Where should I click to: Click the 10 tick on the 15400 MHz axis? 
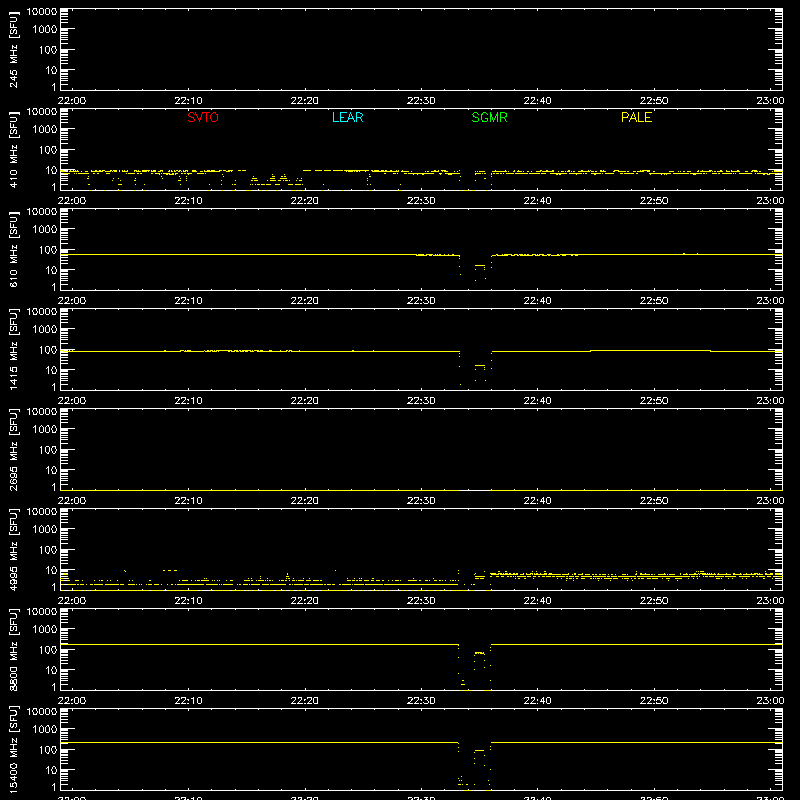[51, 770]
